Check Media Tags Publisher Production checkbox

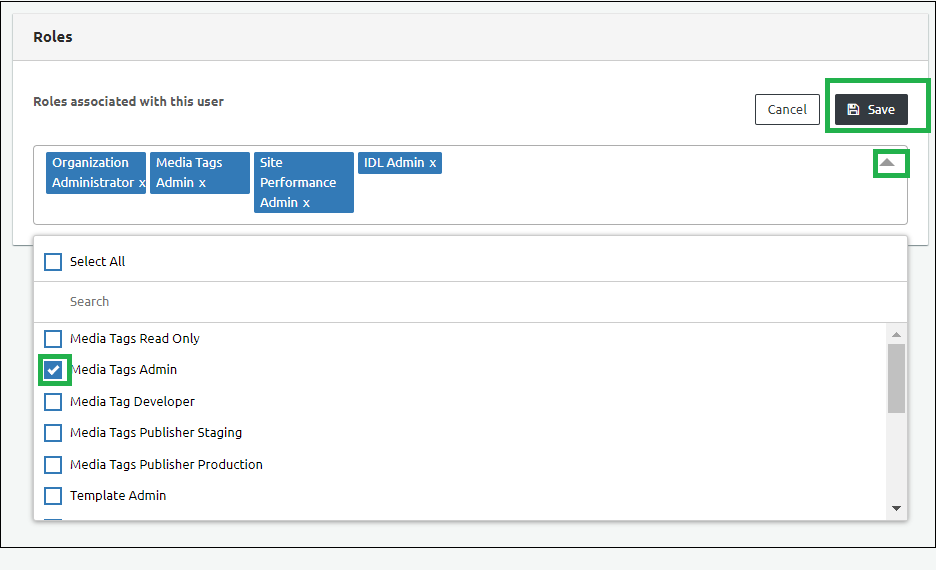click(x=53, y=465)
